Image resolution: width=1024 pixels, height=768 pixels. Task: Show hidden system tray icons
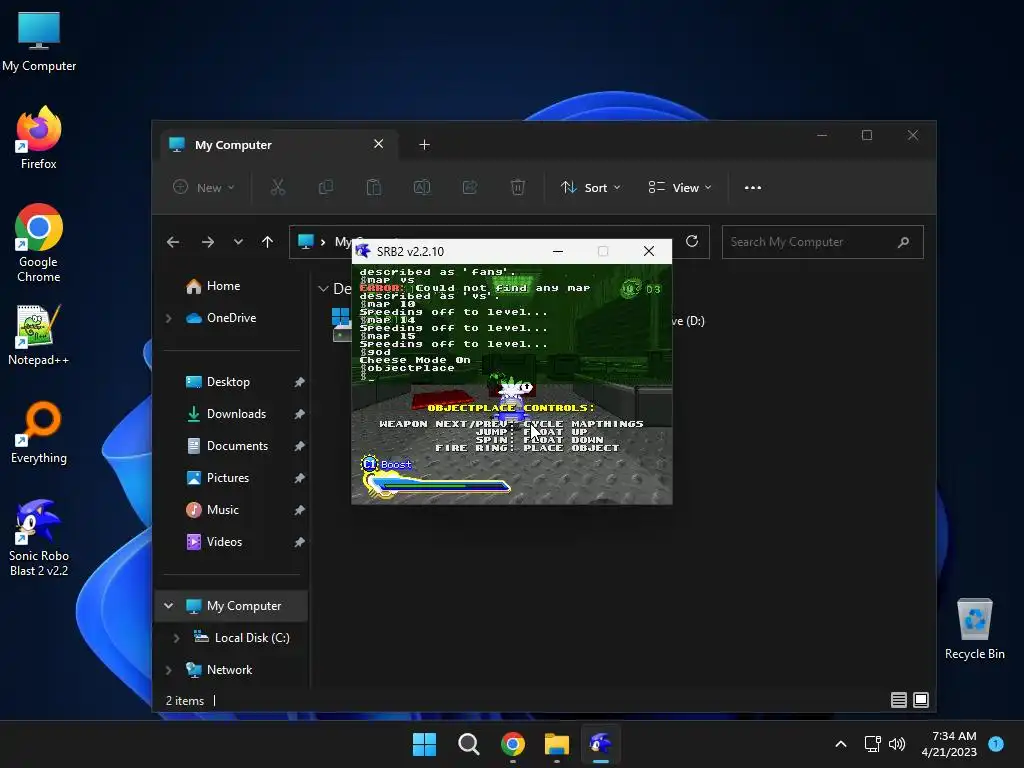coord(841,744)
